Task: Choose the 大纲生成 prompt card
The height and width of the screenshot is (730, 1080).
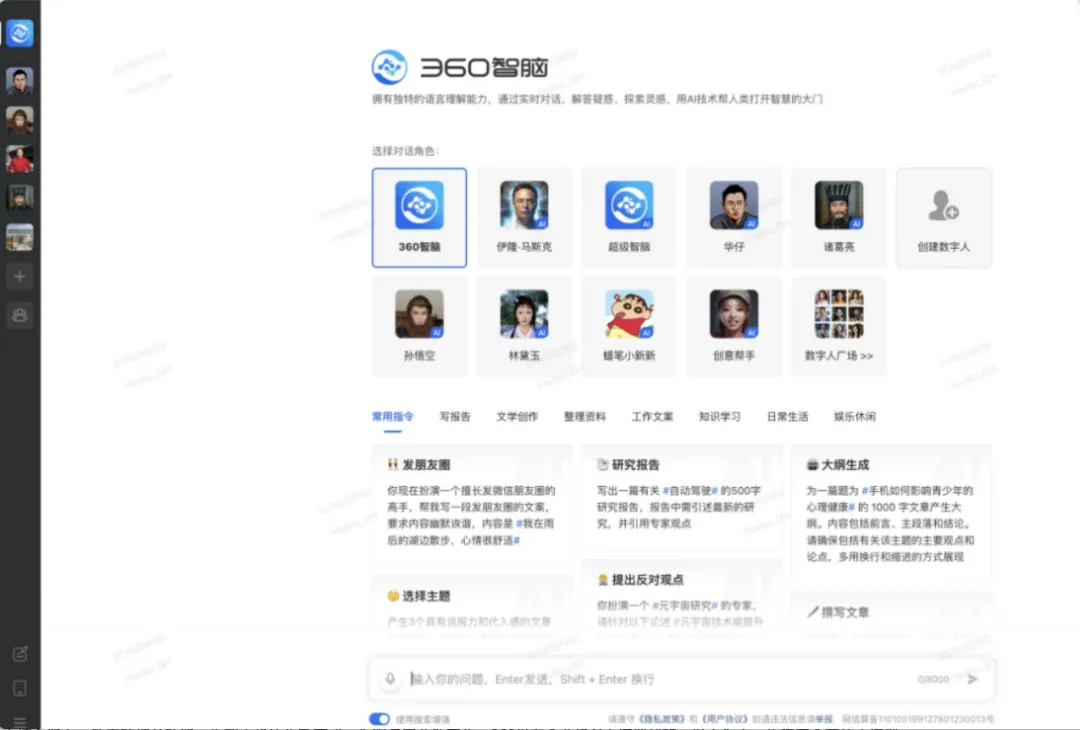Action: tap(891, 512)
